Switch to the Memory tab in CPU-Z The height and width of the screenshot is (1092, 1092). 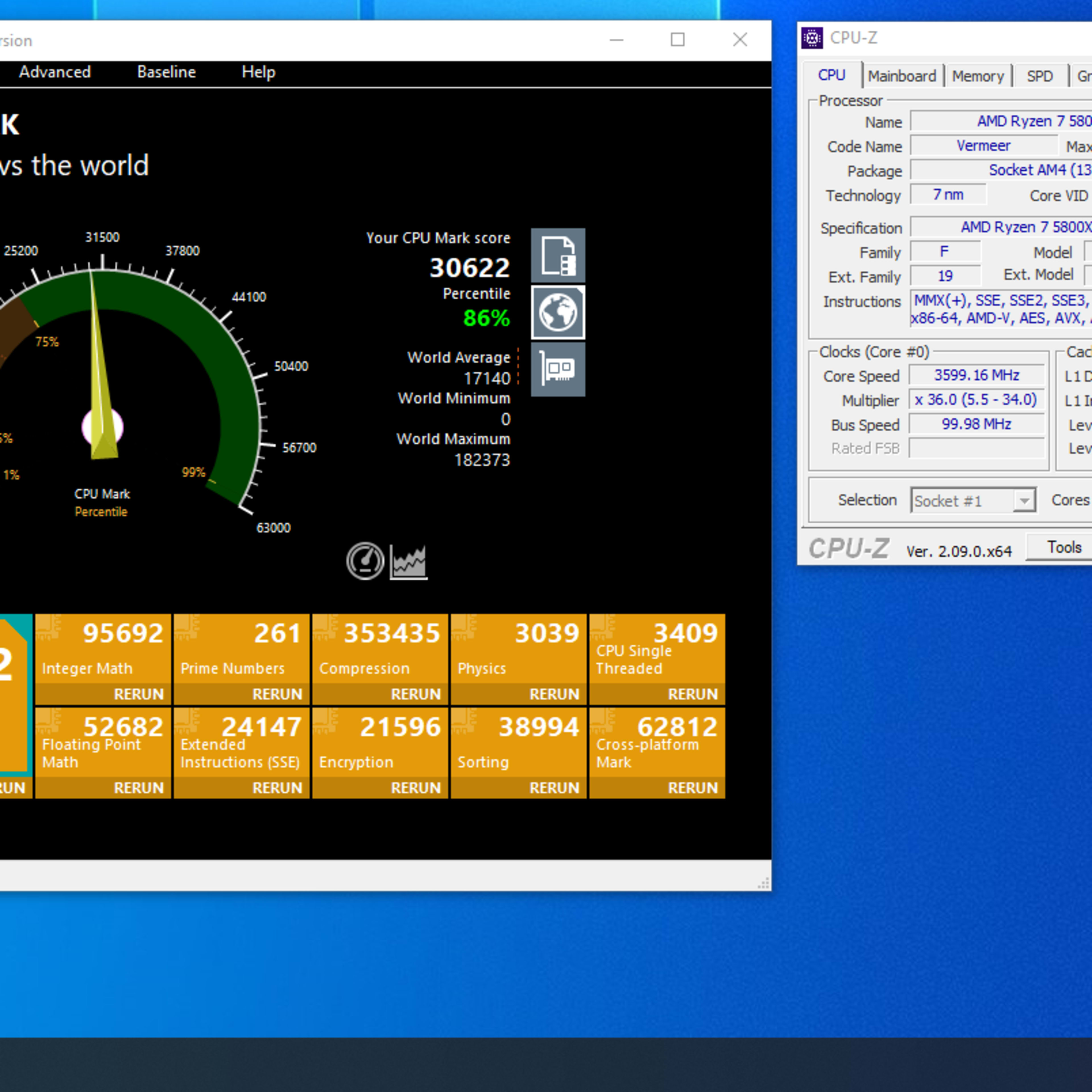(x=978, y=76)
